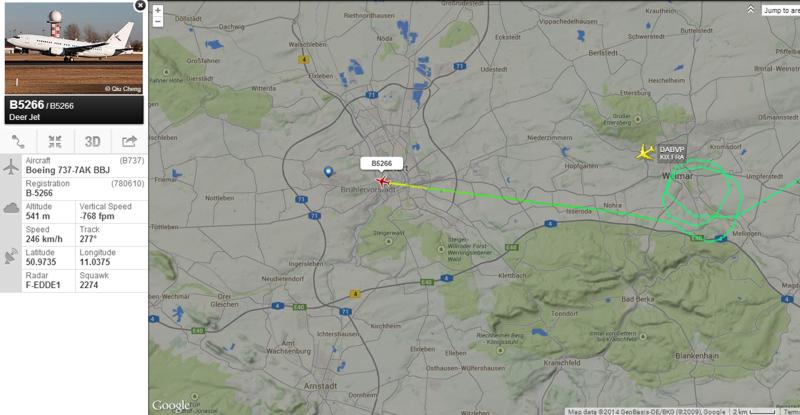The width and height of the screenshot is (800, 415).
Task: Select the yellow DABVP aircraft icon
Action: coord(645,152)
